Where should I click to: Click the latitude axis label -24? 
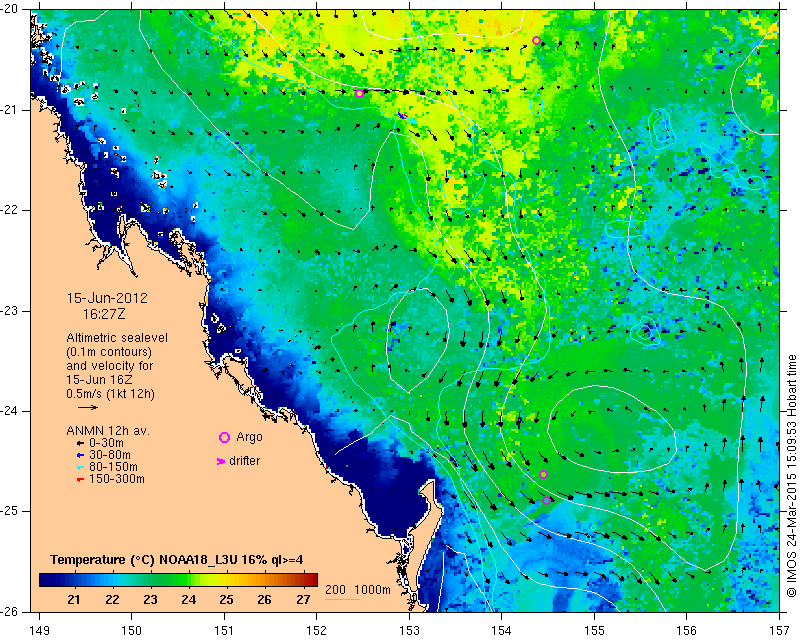coord(10,411)
